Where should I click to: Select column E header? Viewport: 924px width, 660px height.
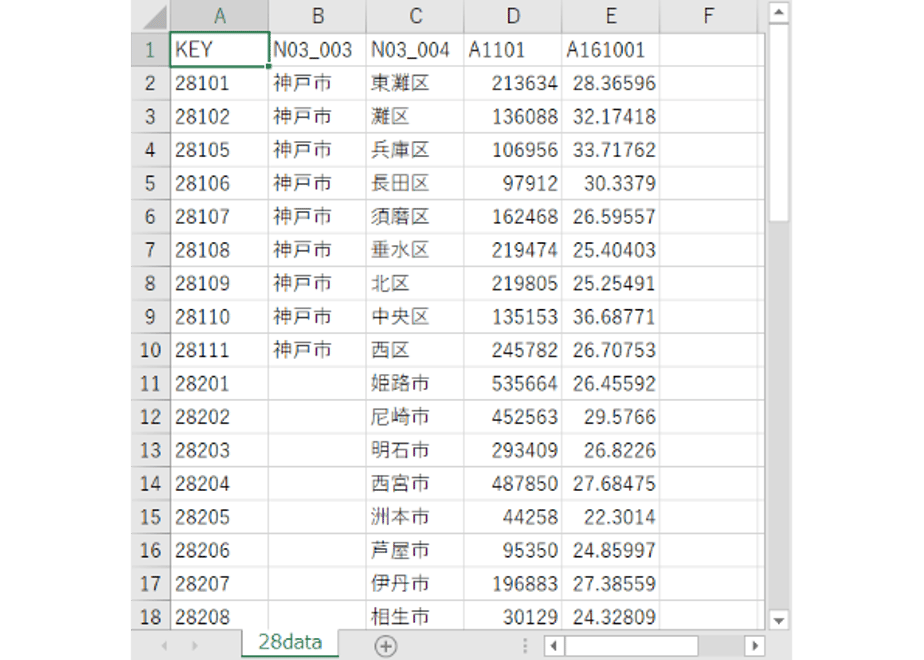610,16
